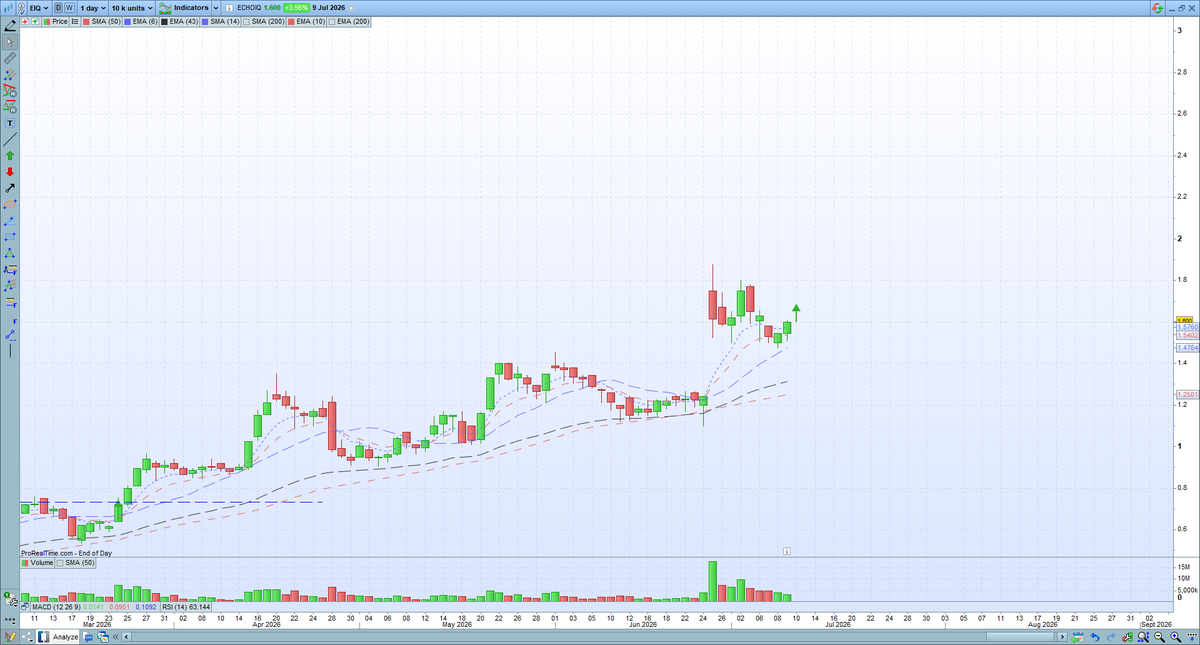Select the ruler measurement tool

[x=10, y=58]
